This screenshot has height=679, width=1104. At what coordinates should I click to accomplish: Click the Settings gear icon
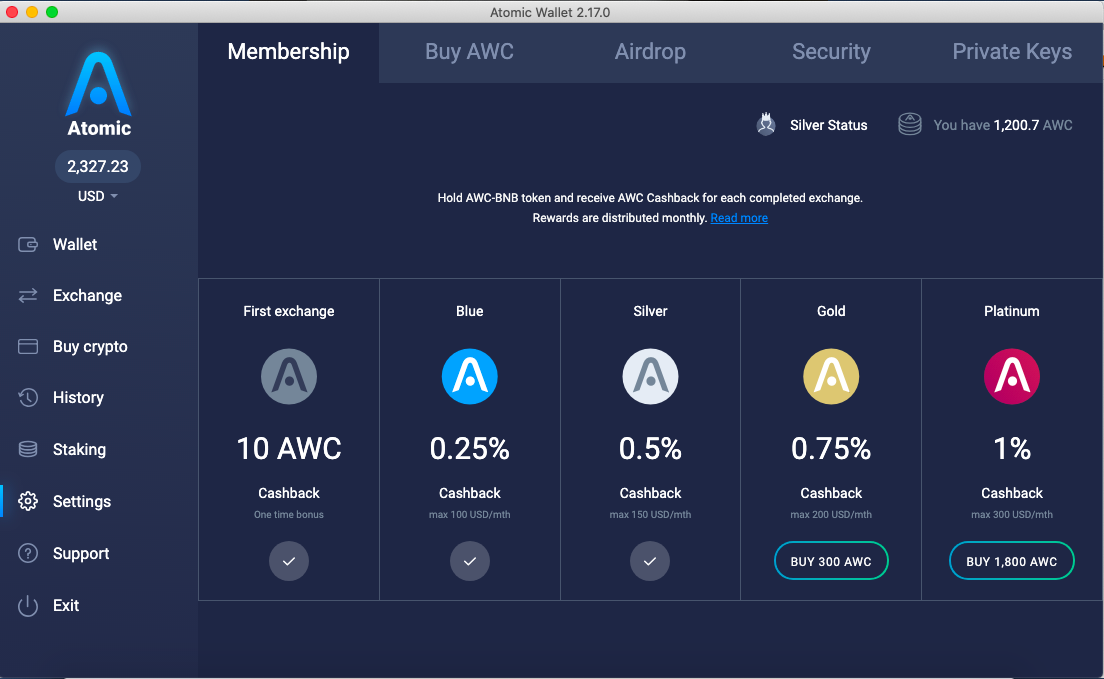[28, 501]
